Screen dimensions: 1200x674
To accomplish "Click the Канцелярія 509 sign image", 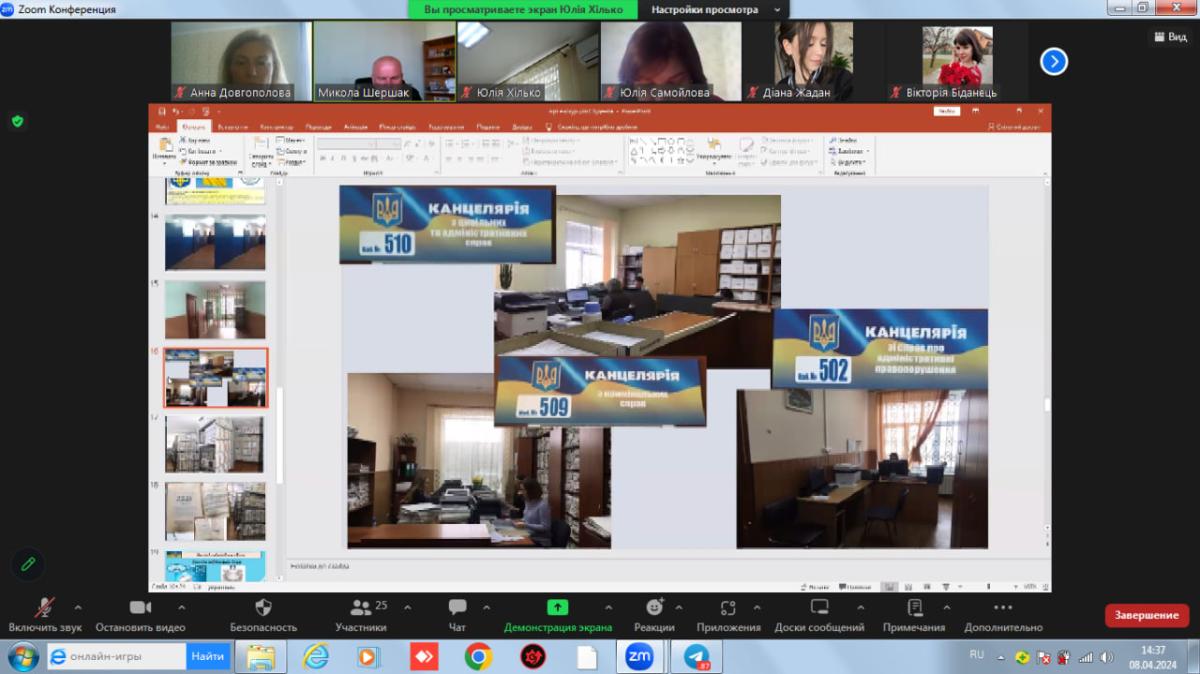I will 600,390.
